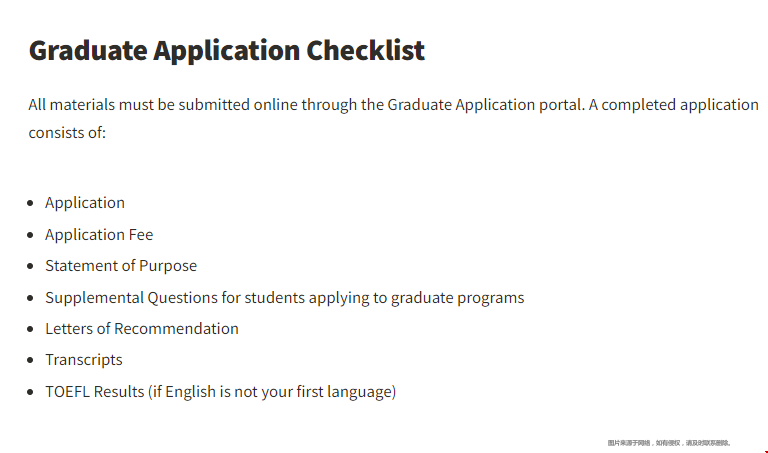
Task: Click the bullet beside Supplemental Questions
Action: point(30,298)
